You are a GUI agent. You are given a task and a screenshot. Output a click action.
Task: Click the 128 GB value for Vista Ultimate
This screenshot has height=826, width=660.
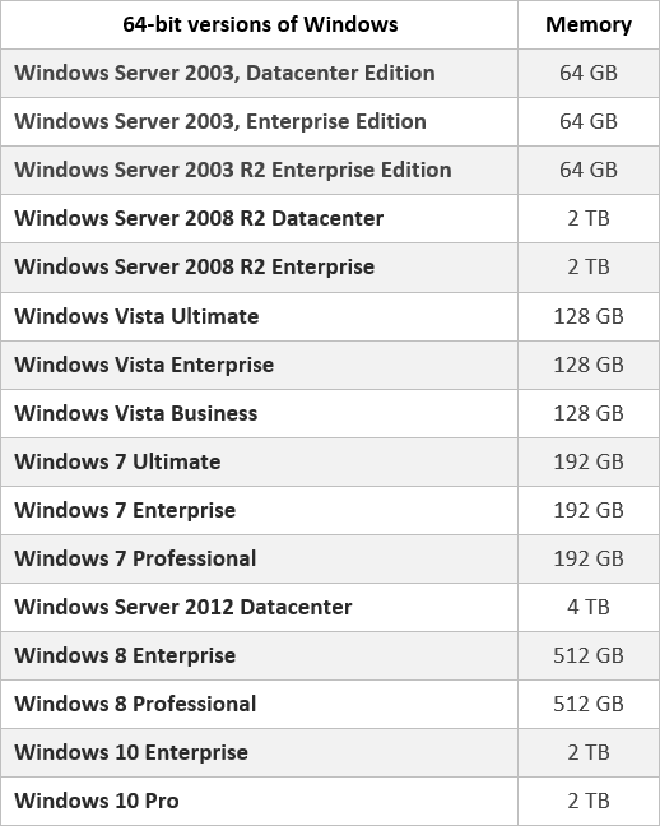tap(588, 316)
